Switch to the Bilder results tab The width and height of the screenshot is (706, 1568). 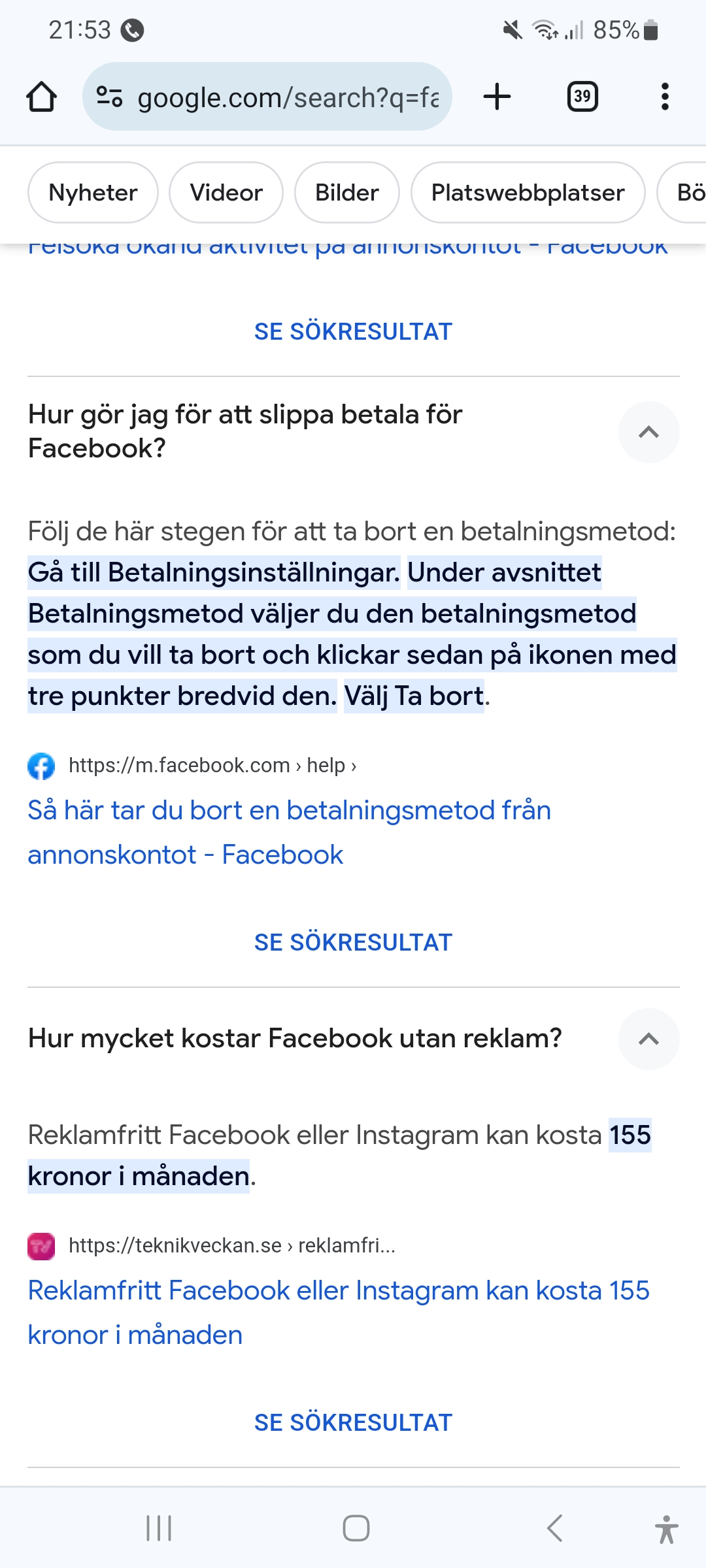[x=346, y=193]
